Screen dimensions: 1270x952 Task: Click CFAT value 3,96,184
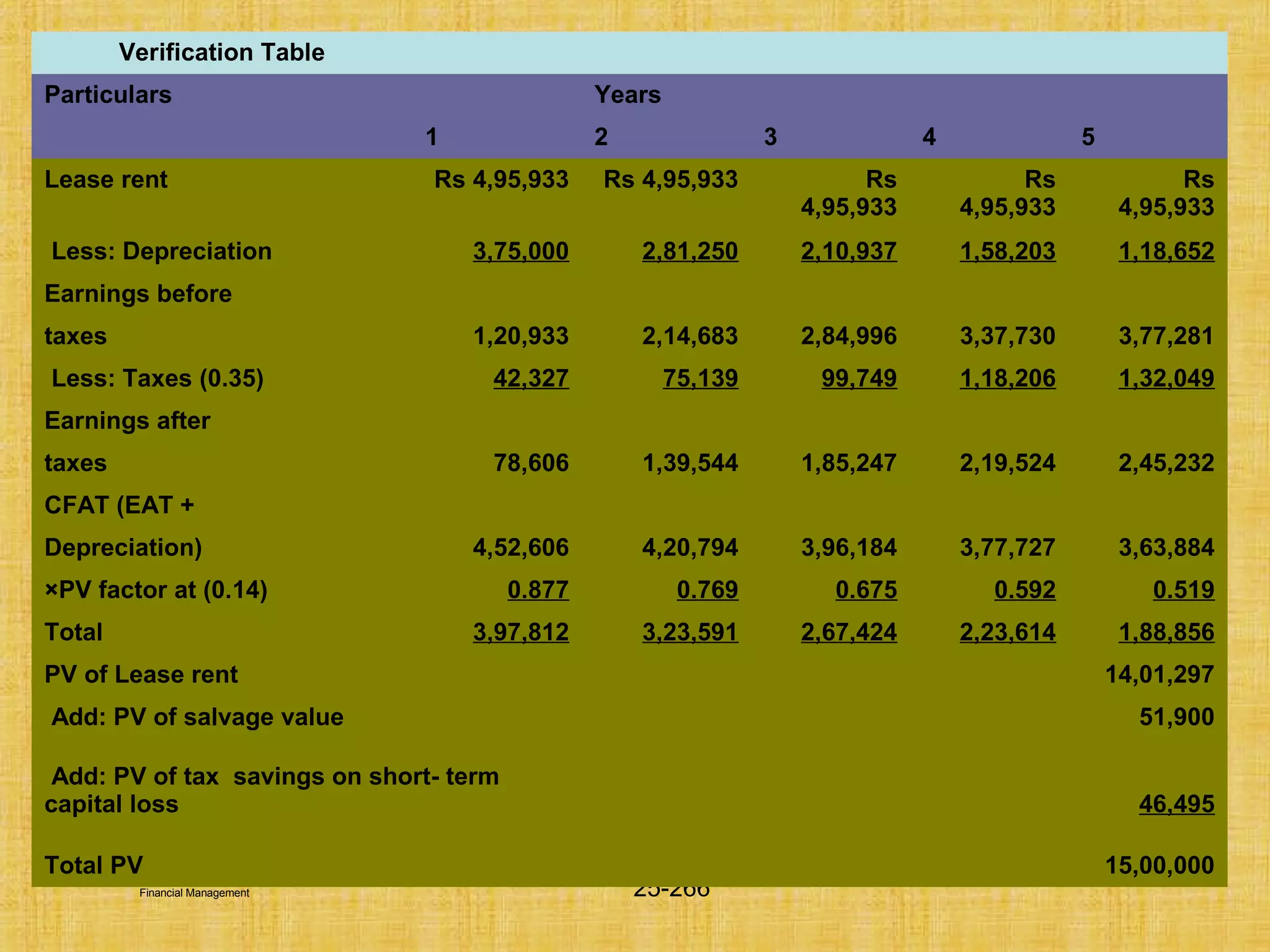[849, 547]
